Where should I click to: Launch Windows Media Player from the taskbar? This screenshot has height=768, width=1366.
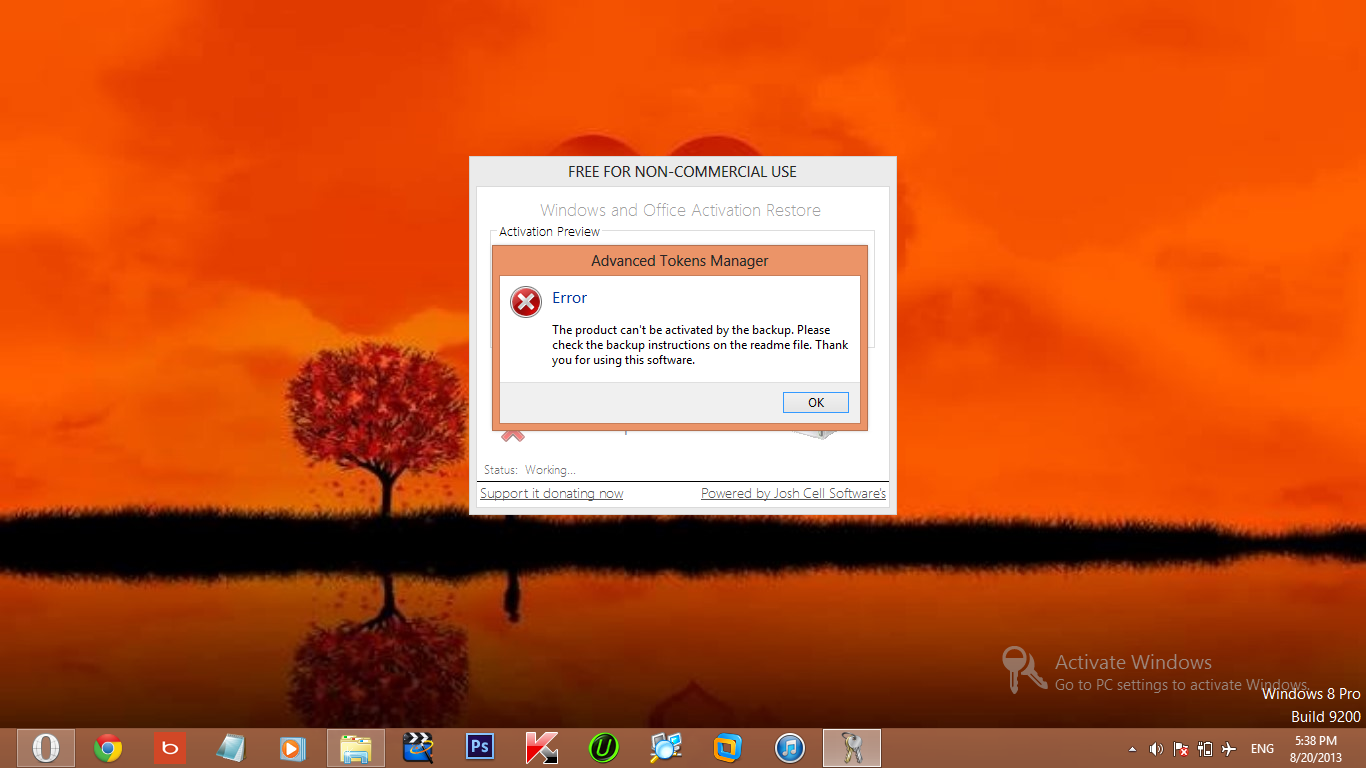[292, 748]
